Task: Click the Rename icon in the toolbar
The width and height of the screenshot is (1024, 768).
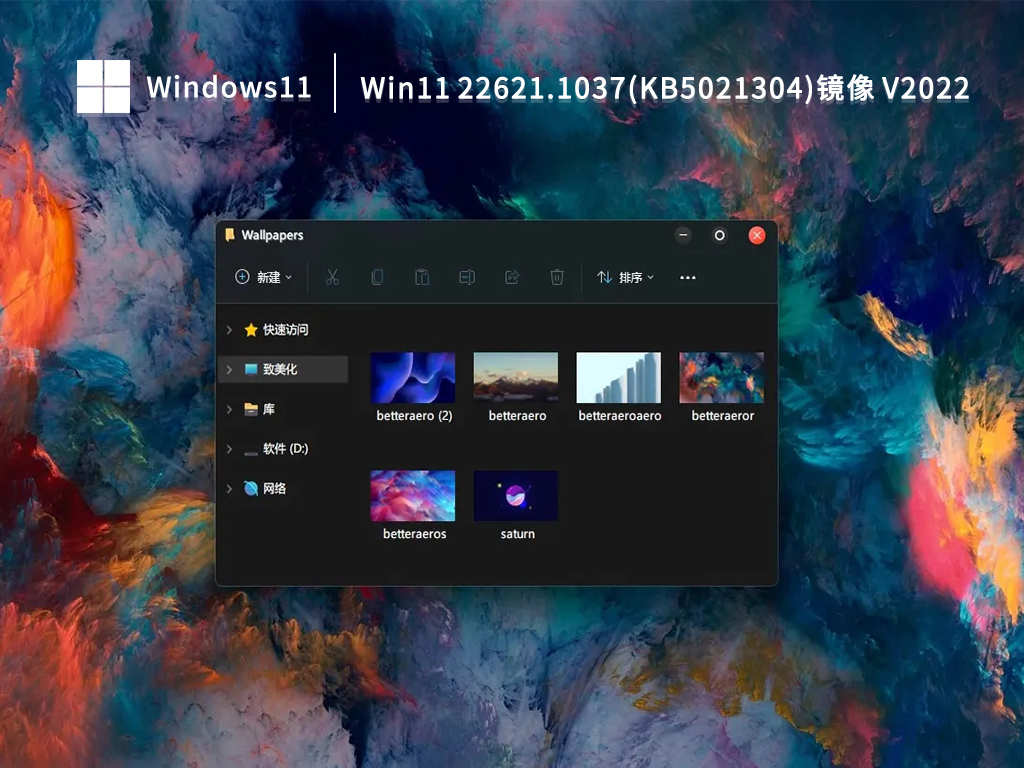Action: 467,277
